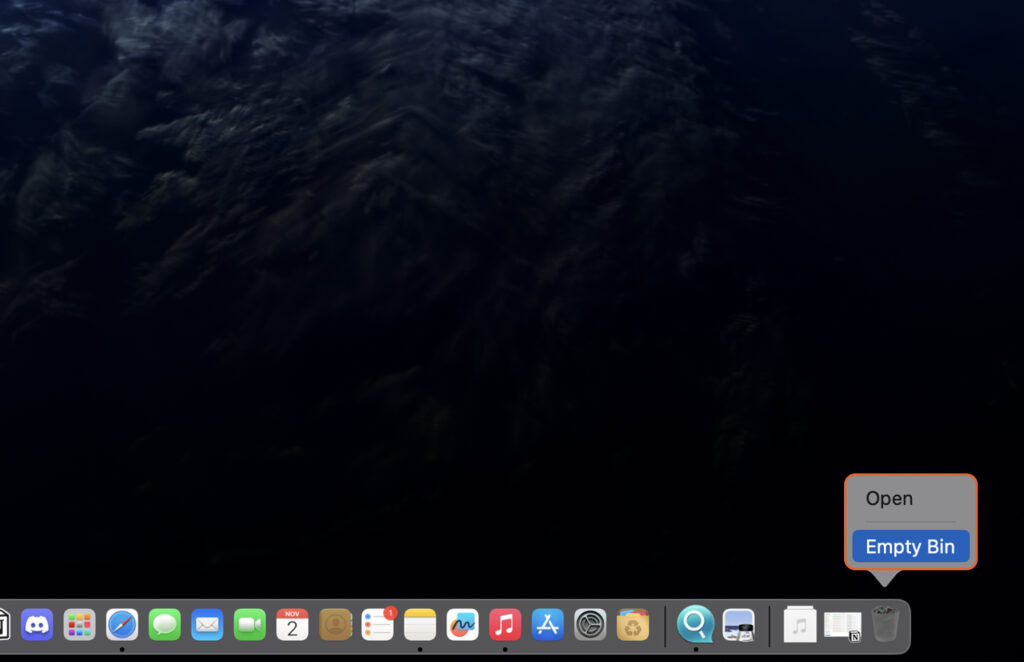Open Discord from the Dock
The width and height of the screenshot is (1024, 662).
(37, 625)
